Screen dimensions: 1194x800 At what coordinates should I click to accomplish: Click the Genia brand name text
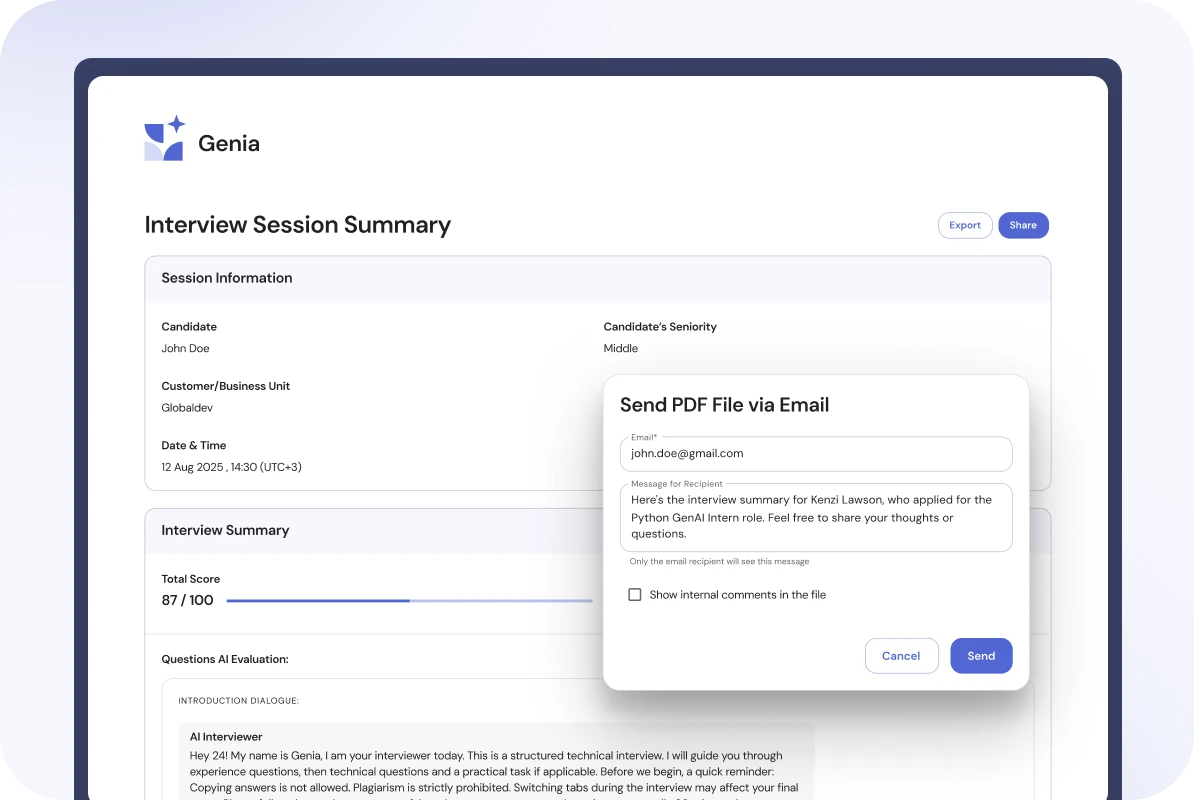tap(229, 144)
